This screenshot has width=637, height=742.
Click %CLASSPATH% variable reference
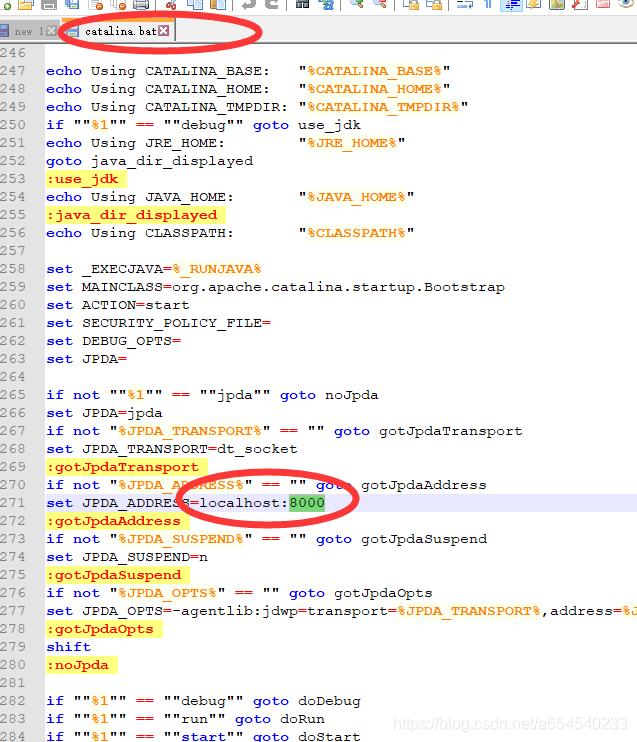click(x=356, y=233)
